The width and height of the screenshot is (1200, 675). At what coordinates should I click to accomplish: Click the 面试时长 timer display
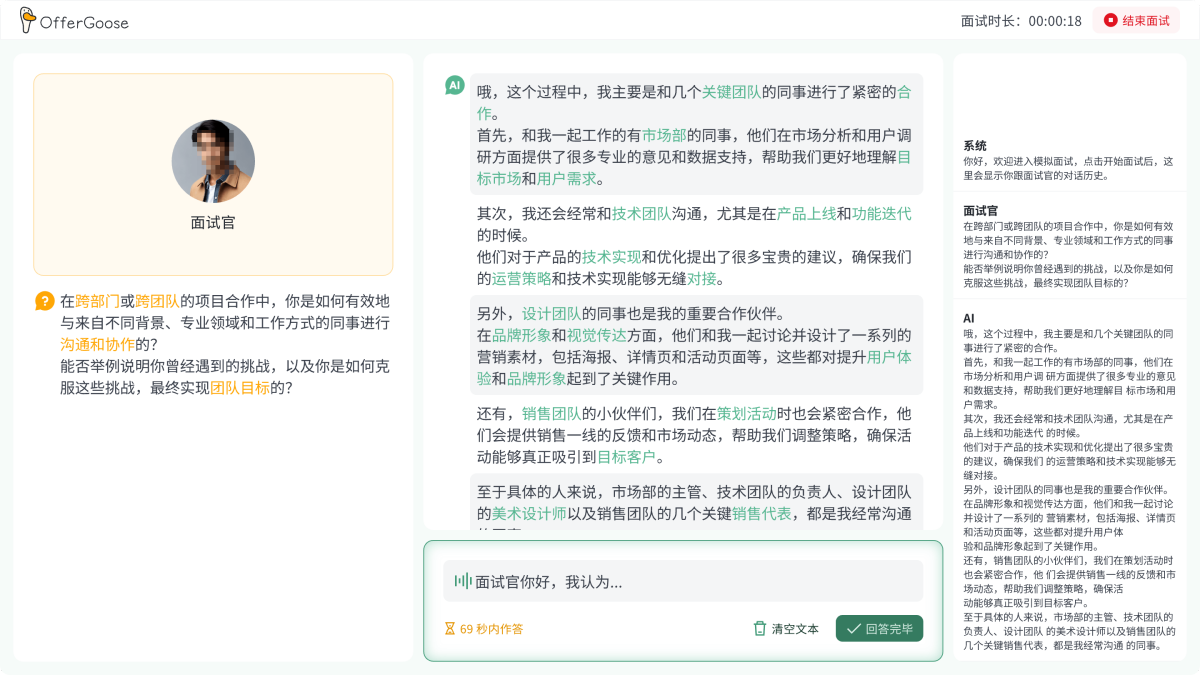[1020, 21]
